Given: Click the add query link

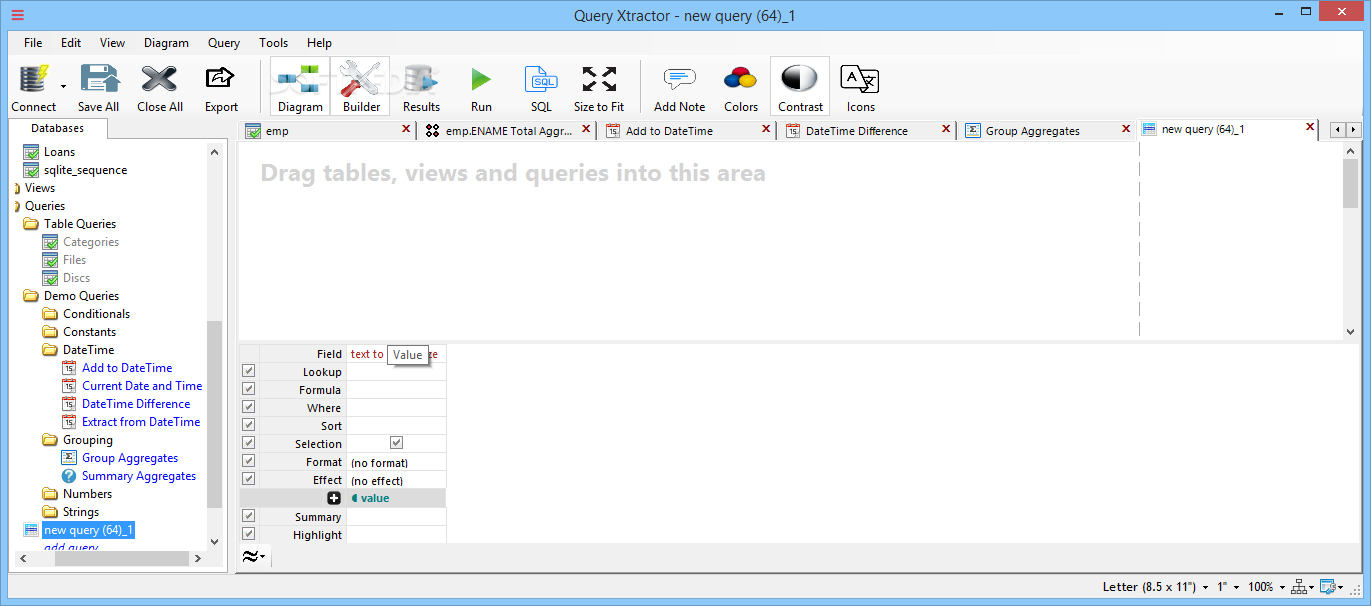Looking at the screenshot, I should coord(71,547).
